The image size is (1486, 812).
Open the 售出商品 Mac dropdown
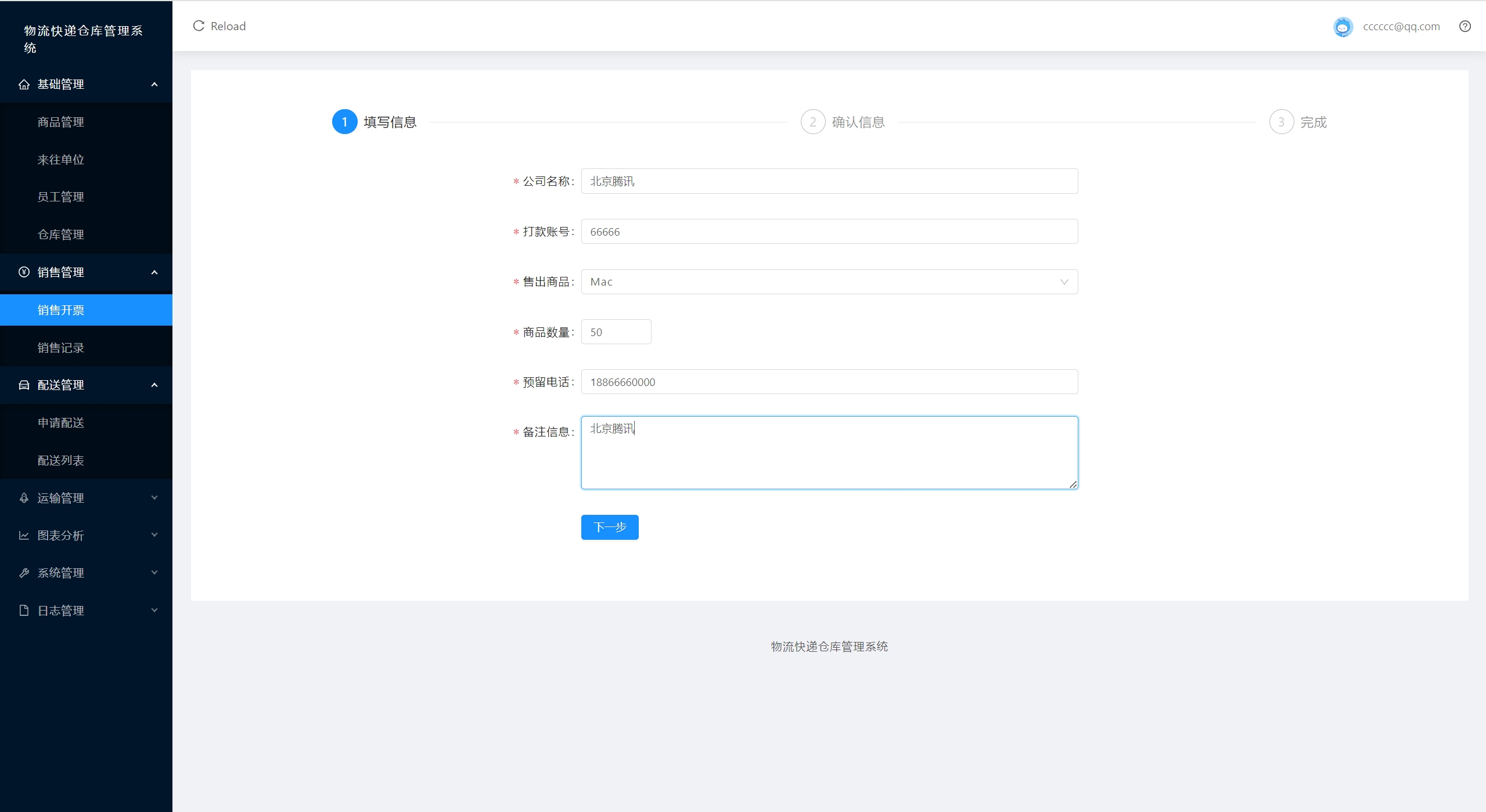point(829,282)
